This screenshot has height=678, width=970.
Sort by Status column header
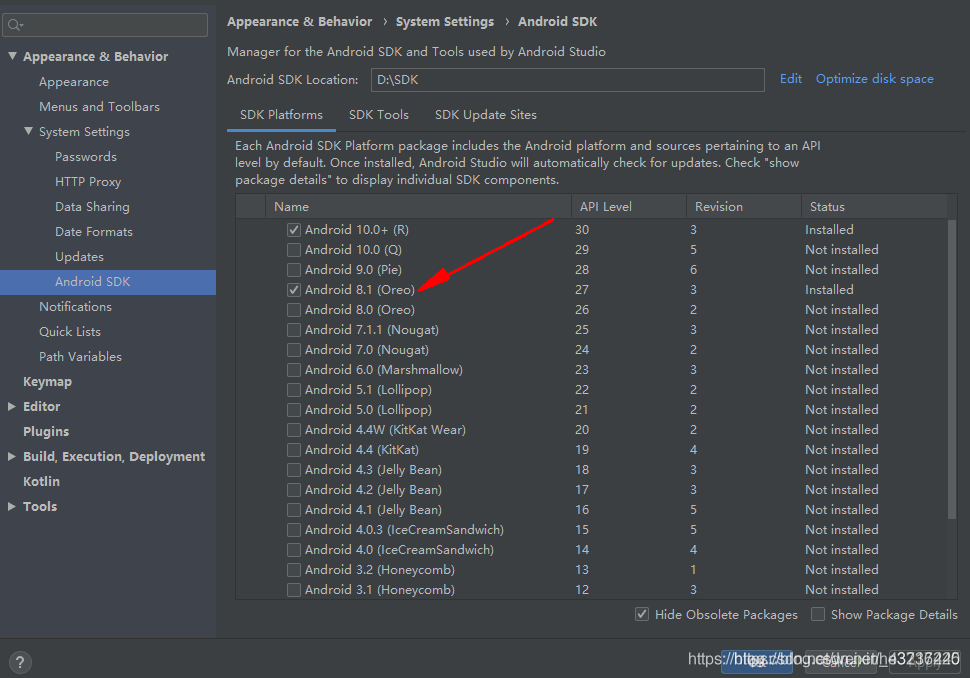[x=874, y=207]
